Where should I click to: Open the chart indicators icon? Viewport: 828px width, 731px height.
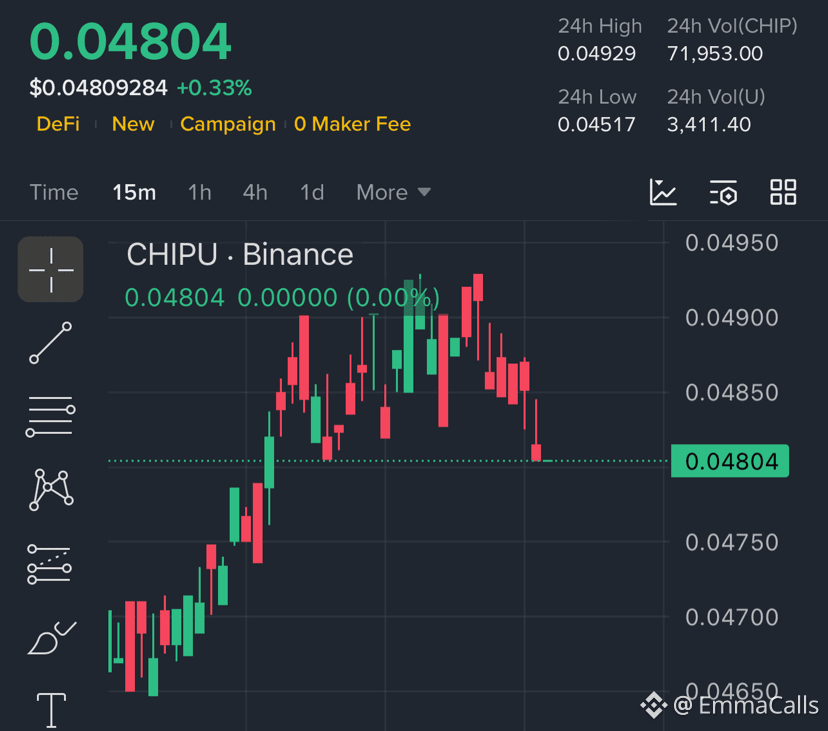pos(663,192)
